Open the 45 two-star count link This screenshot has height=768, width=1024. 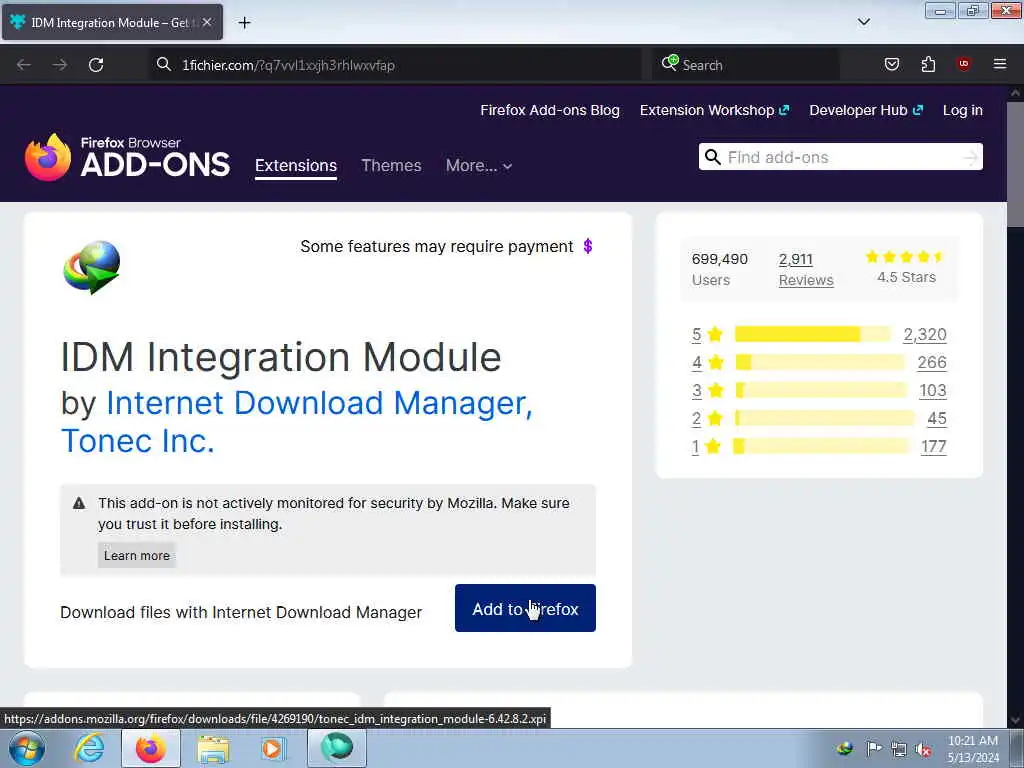point(936,419)
